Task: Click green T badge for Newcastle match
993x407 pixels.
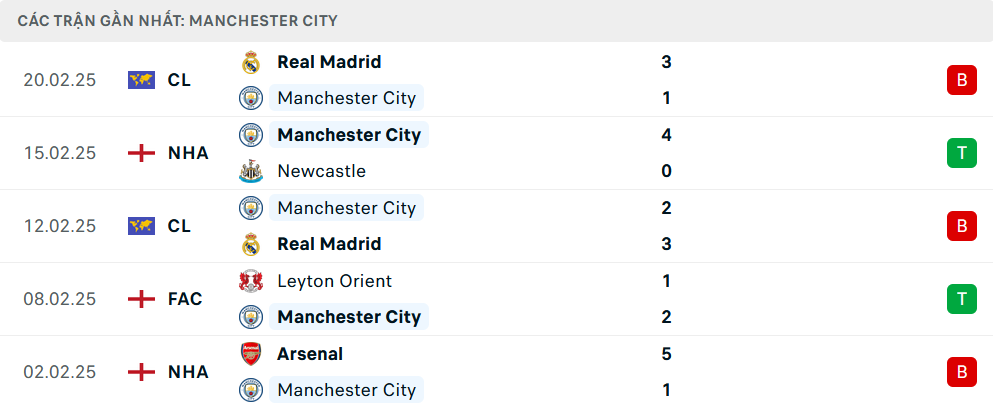Action: click(961, 153)
